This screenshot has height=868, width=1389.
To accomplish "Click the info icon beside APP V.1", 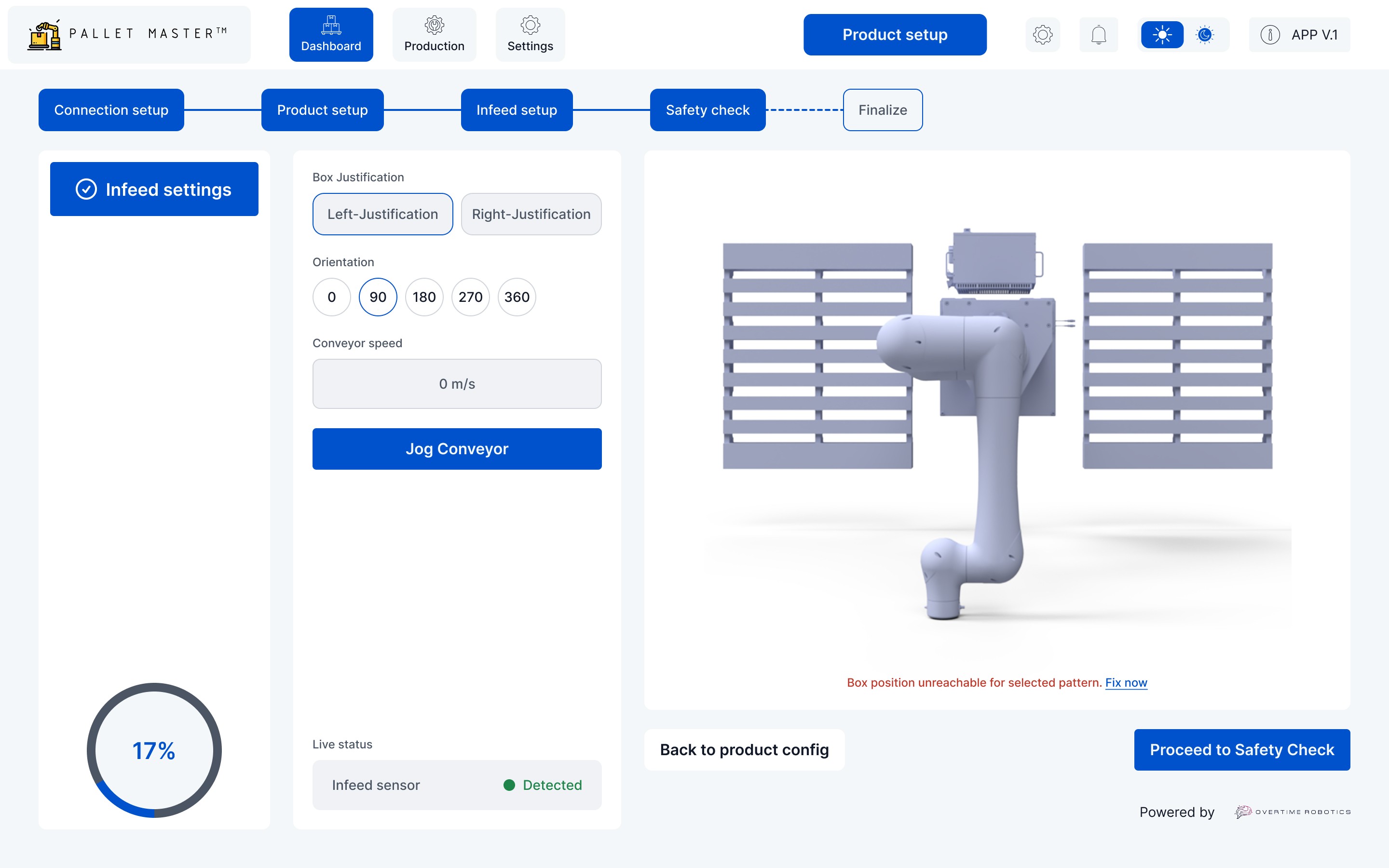I will click(x=1269, y=34).
